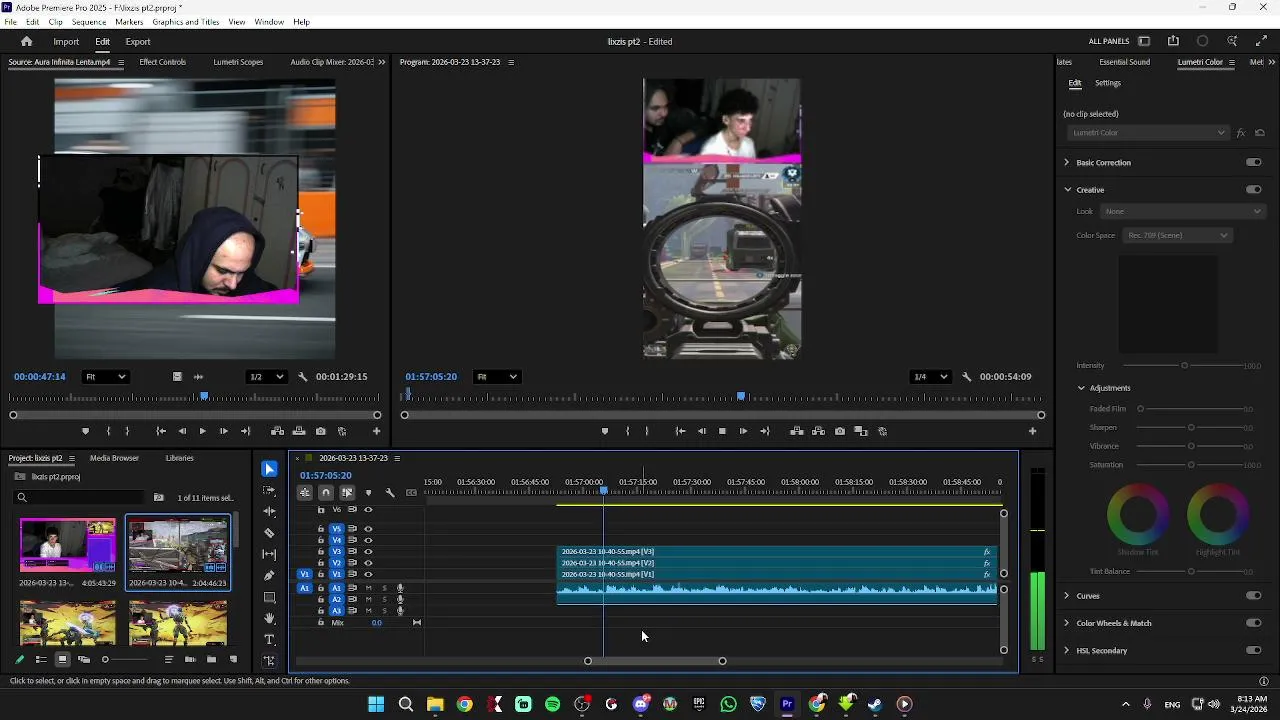Add marker in the timeline panel
The image size is (1280, 720).
(368, 493)
